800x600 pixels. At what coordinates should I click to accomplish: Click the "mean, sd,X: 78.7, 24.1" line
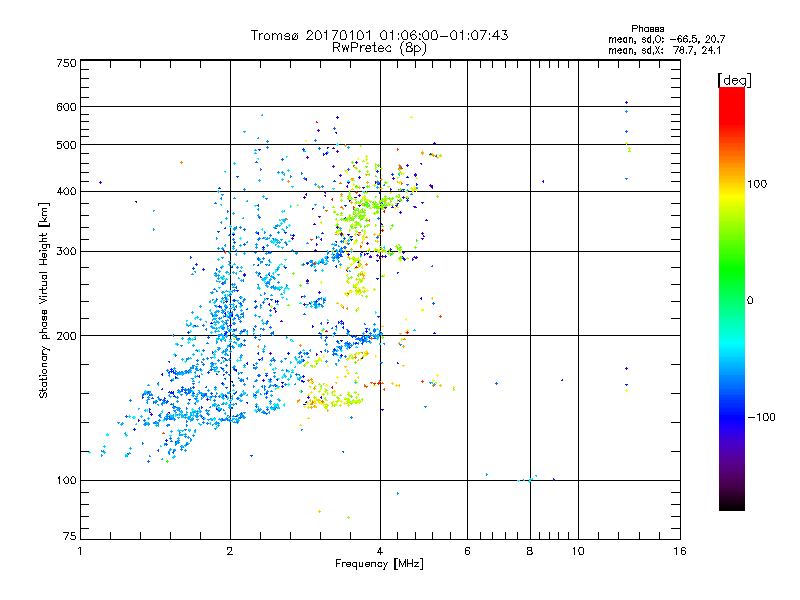[x=664, y=50]
